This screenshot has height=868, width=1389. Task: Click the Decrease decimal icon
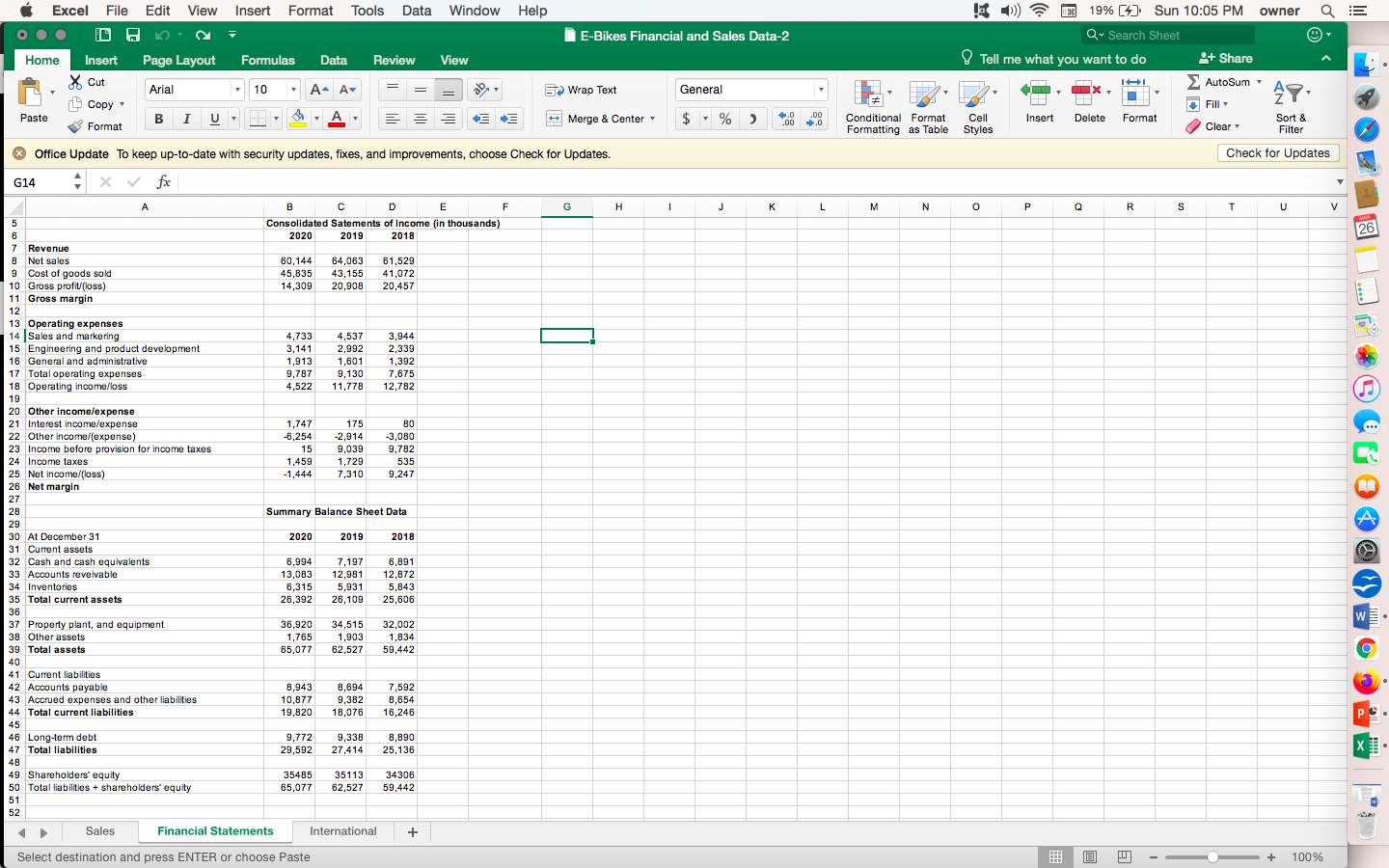pyautogui.click(x=815, y=119)
